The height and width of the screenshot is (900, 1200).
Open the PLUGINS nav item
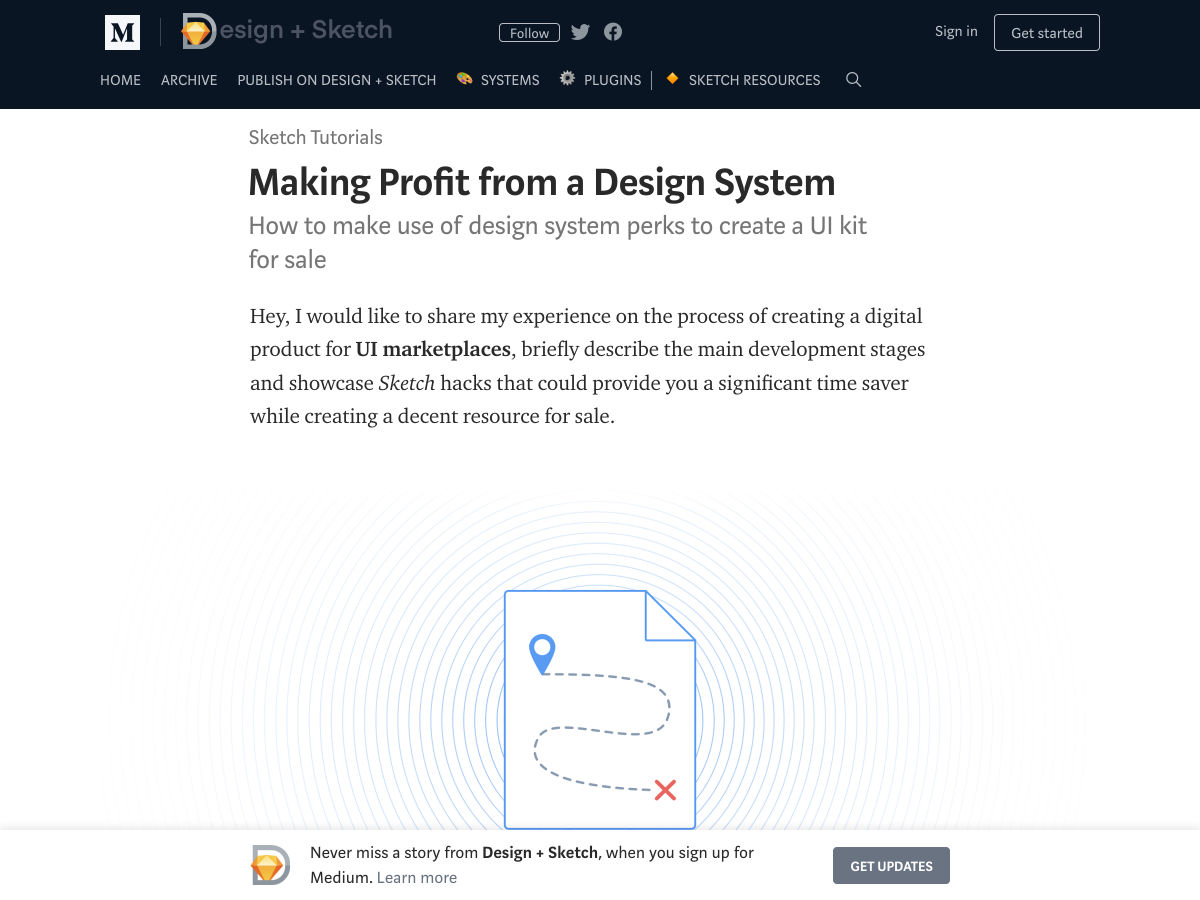coord(612,80)
